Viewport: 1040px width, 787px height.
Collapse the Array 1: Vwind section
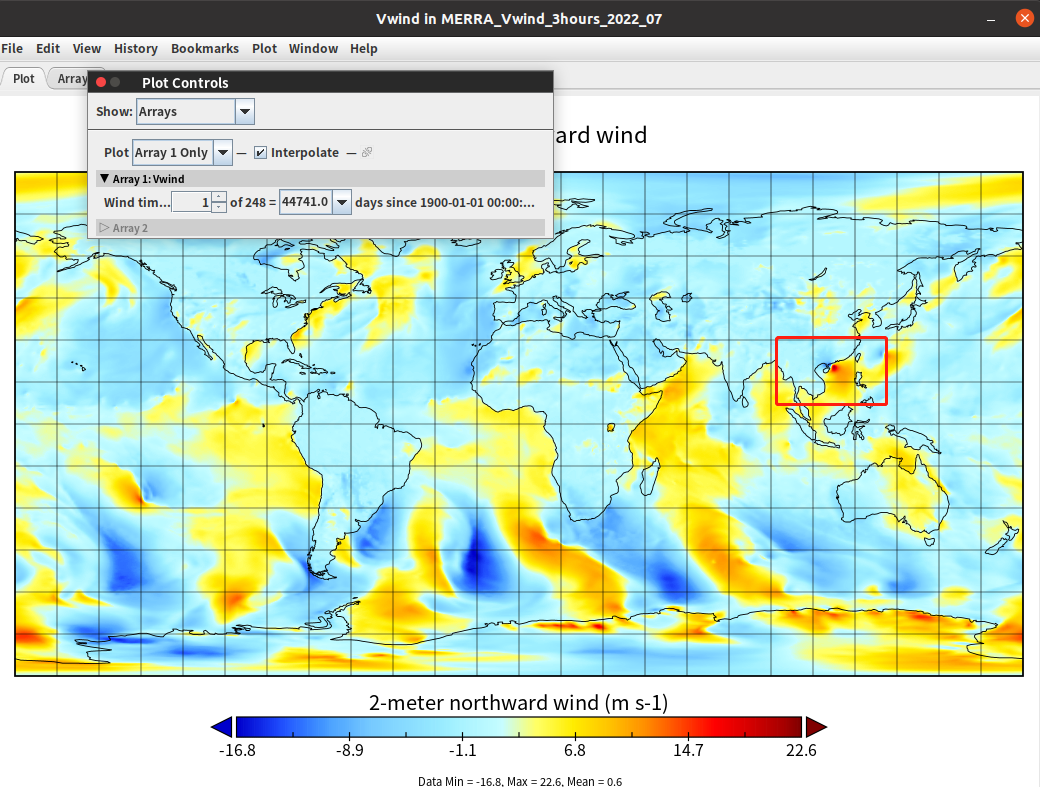pos(104,179)
